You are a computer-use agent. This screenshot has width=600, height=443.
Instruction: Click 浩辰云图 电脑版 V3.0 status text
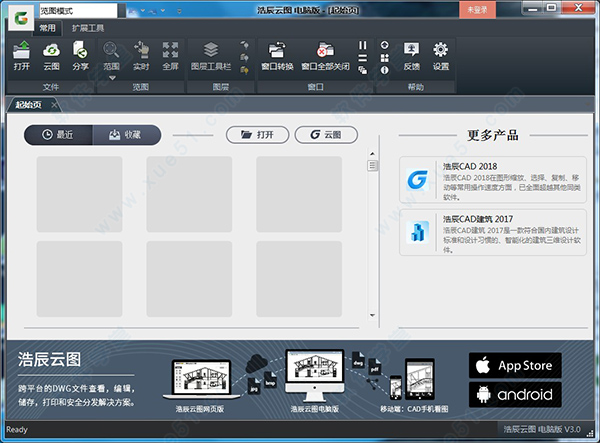click(x=542, y=430)
